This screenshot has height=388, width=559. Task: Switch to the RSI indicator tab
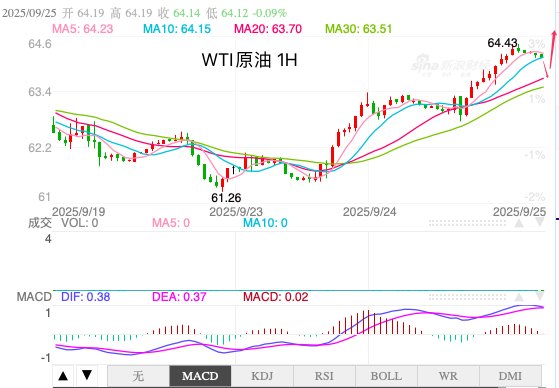tap(324, 376)
